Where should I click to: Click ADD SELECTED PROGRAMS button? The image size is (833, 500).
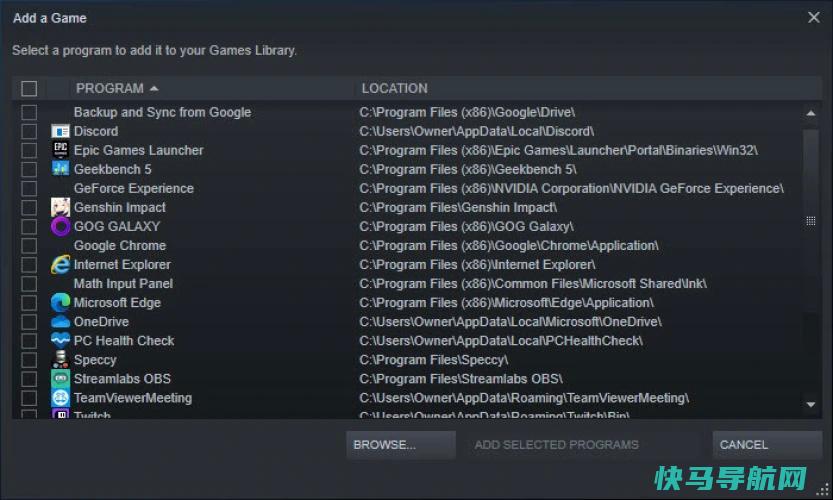pos(556,445)
